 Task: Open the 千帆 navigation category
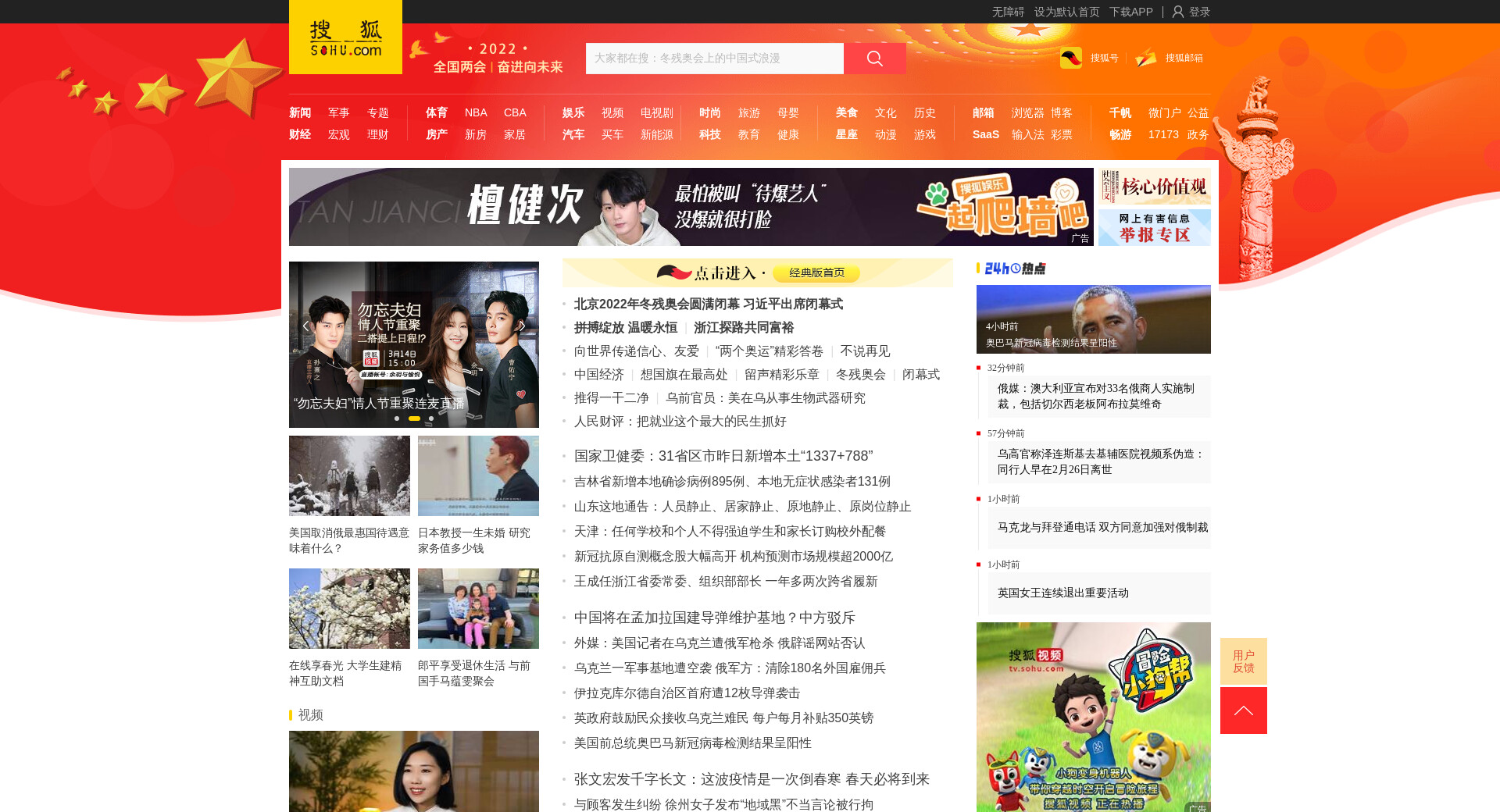1120,112
